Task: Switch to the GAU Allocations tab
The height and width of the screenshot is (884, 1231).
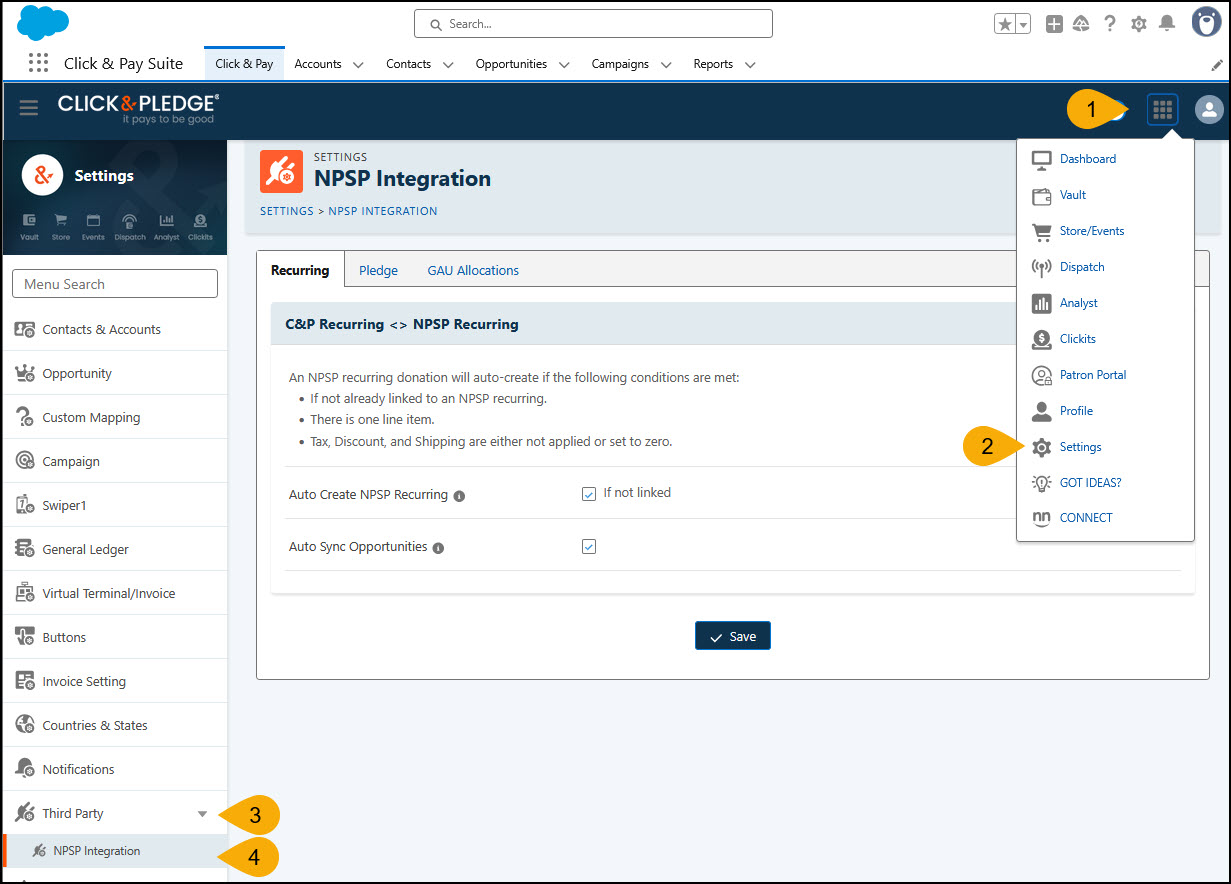Action: click(473, 270)
